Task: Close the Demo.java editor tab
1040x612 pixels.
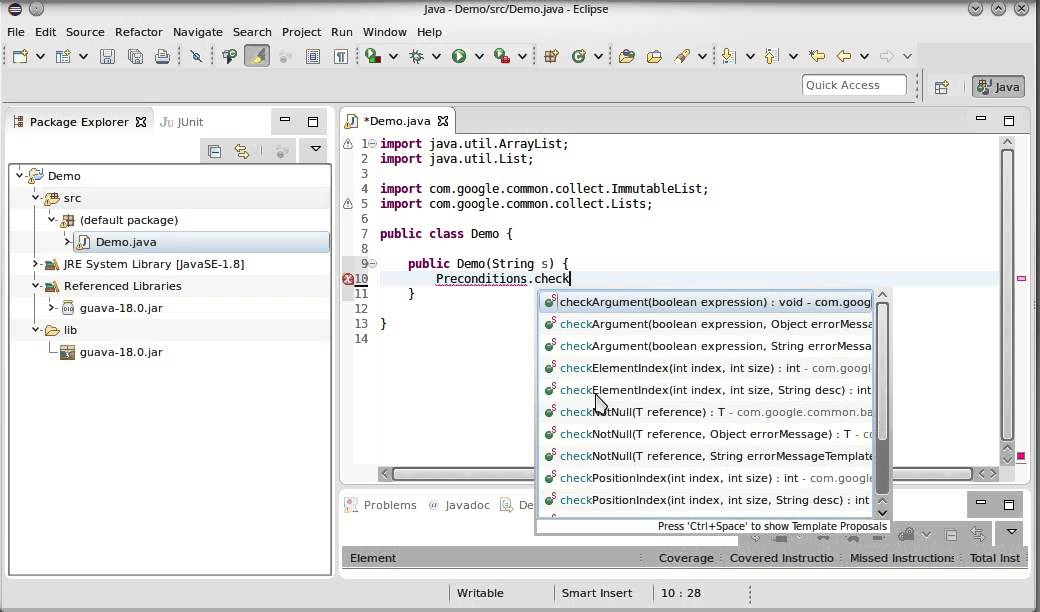Action: [443, 121]
